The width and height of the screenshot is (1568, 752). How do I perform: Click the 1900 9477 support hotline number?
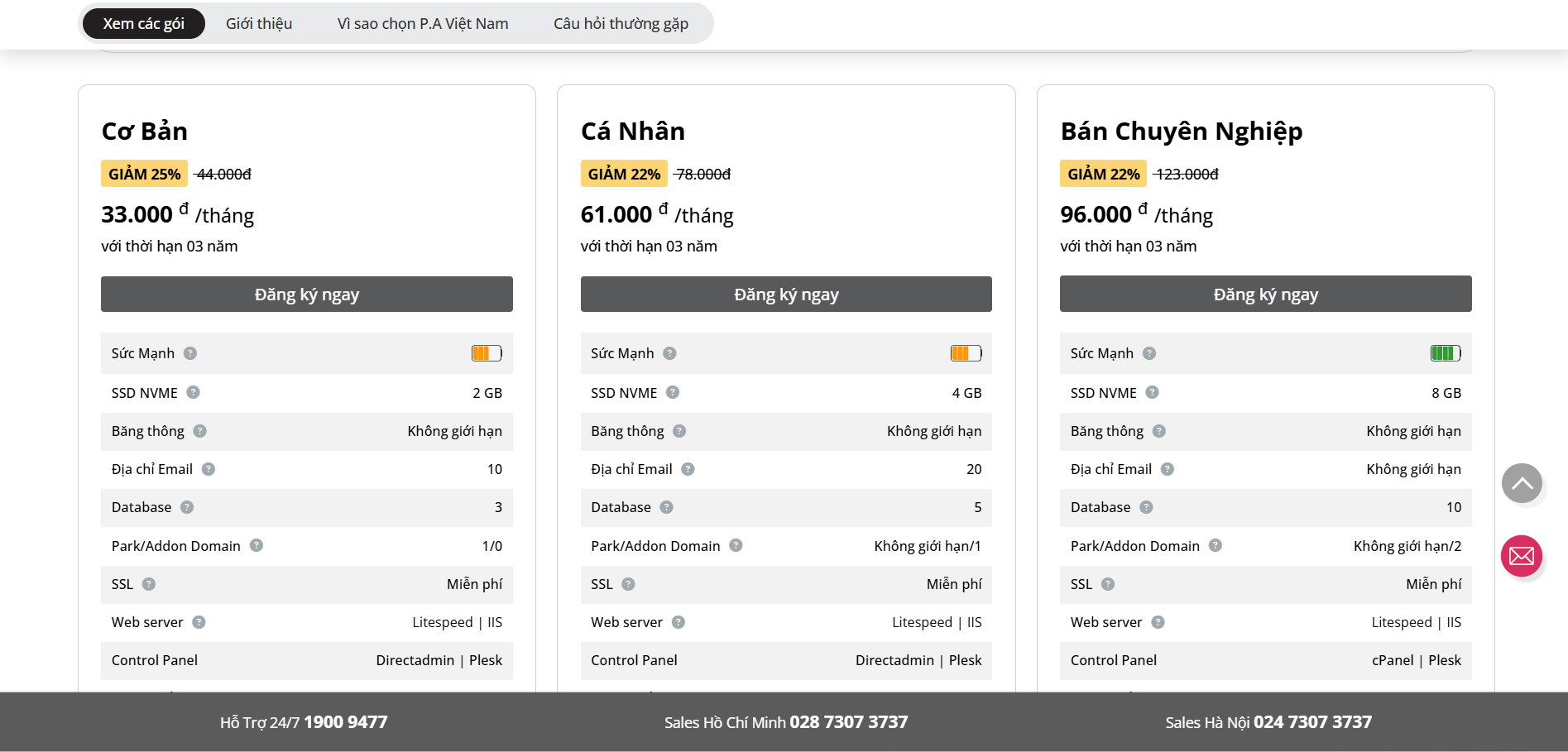[345, 722]
